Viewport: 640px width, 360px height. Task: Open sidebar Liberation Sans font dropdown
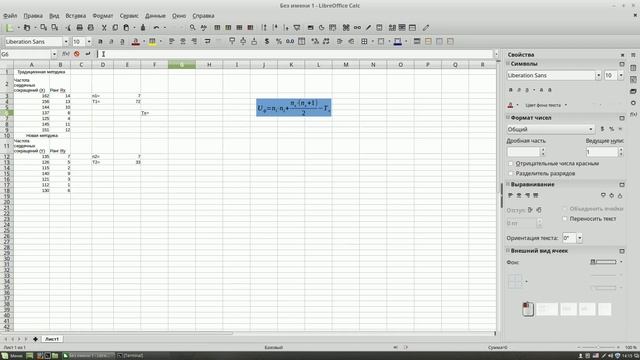[x=598, y=76]
